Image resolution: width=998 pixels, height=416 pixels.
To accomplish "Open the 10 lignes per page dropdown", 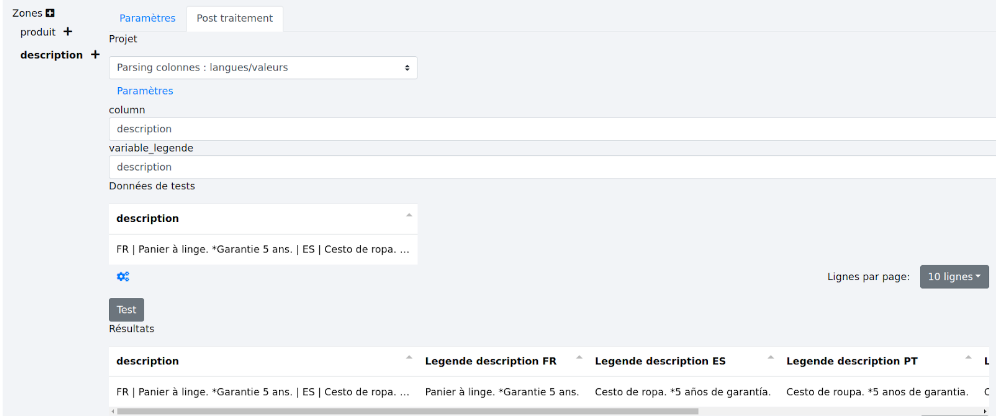I will pos(954,276).
